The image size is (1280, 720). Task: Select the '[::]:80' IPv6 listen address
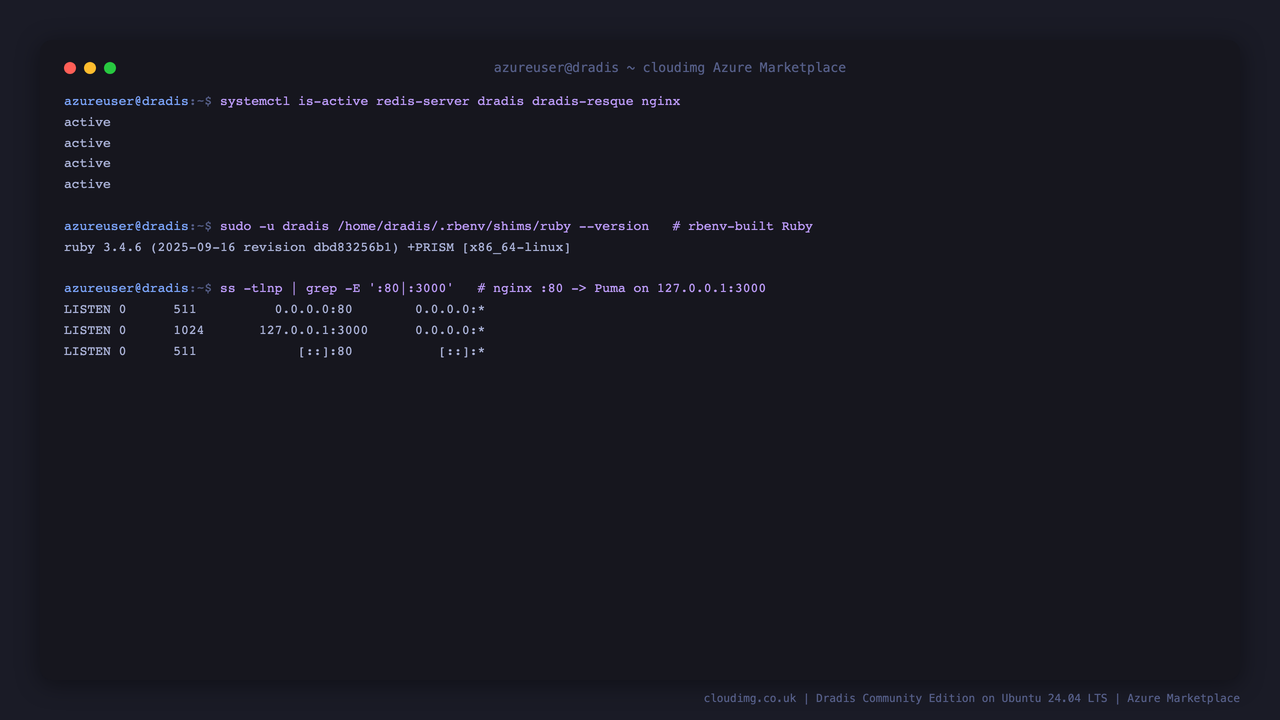[325, 351]
